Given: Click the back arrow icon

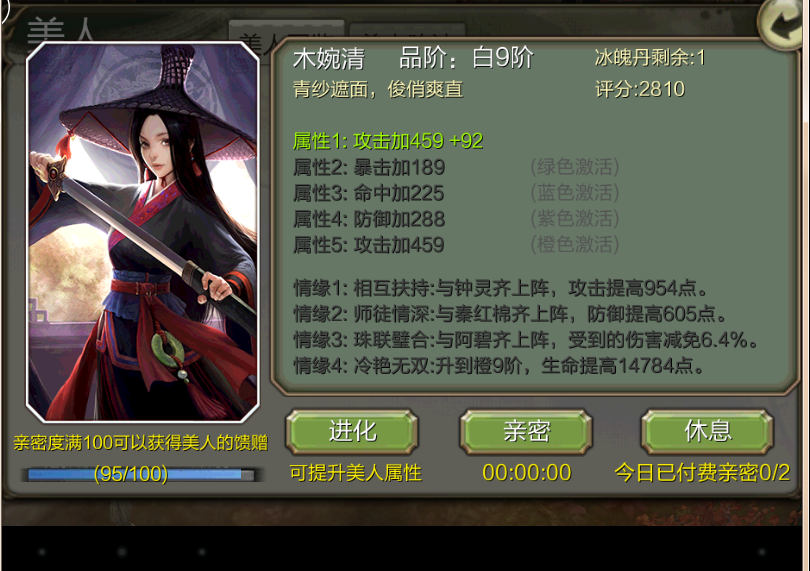Looking at the screenshot, I should (x=781, y=23).
